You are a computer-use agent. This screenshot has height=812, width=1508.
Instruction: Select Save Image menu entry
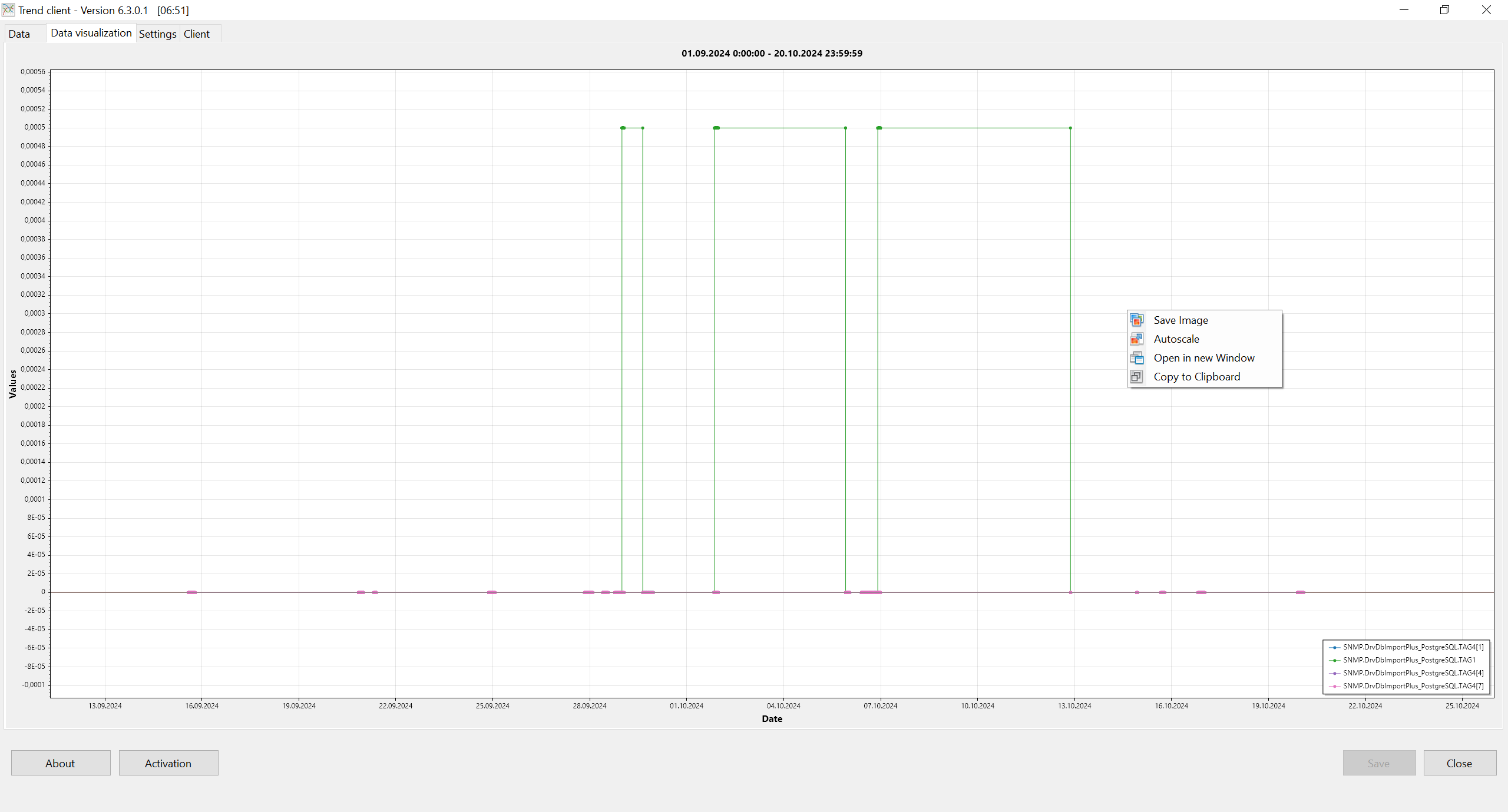tap(1180, 320)
